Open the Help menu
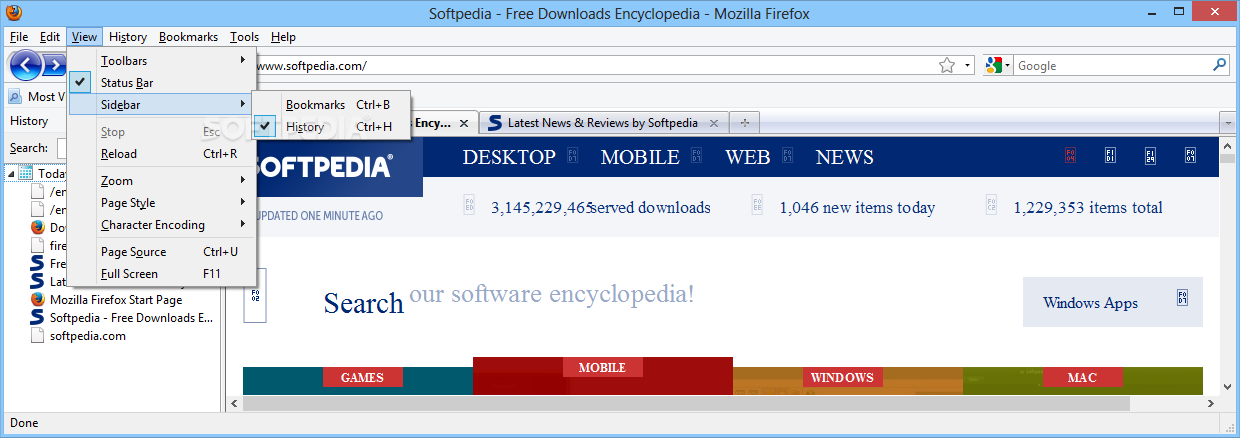Screen dimensions: 1240x438 (283, 37)
